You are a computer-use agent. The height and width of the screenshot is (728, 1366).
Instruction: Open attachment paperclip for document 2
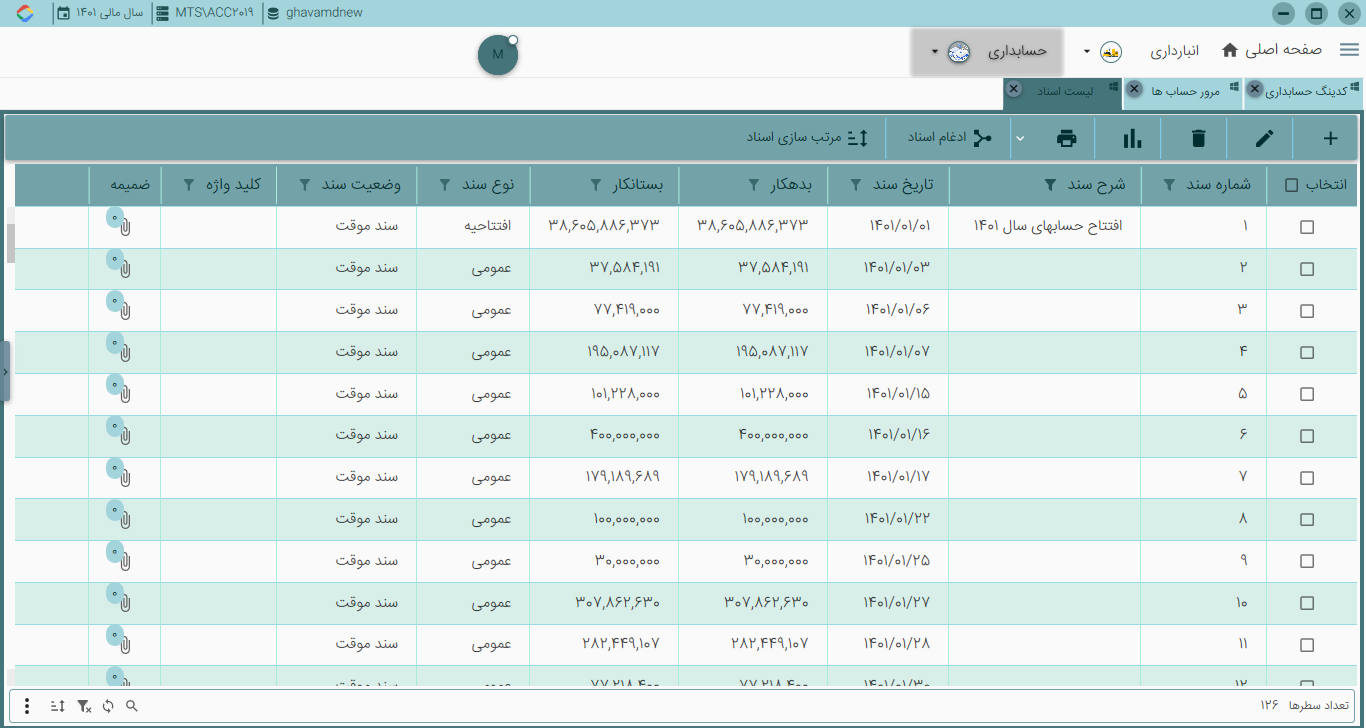click(x=124, y=269)
